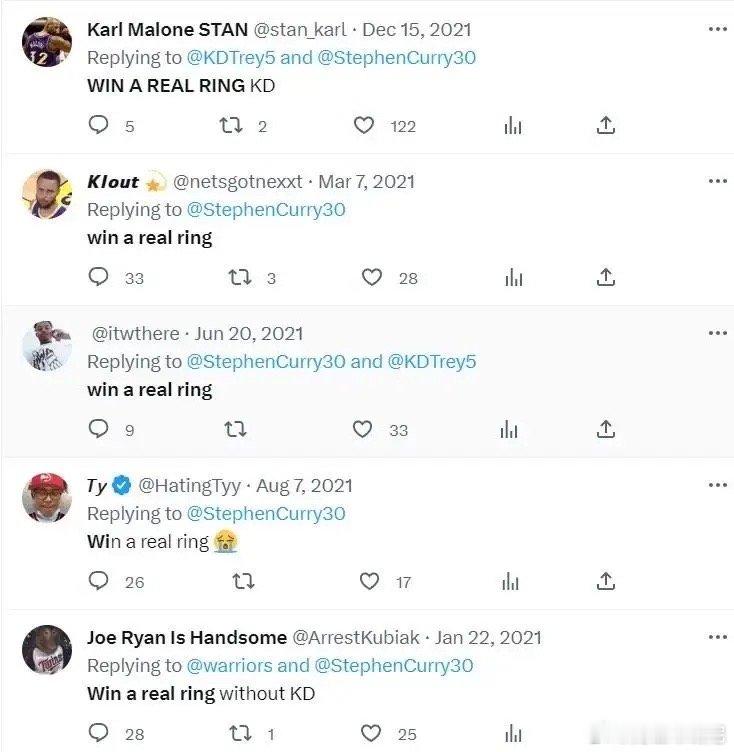View analytics for Klout's tweet
Viewport: 734px width, 752px height.
pyautogui.click(x=513, y=277)
